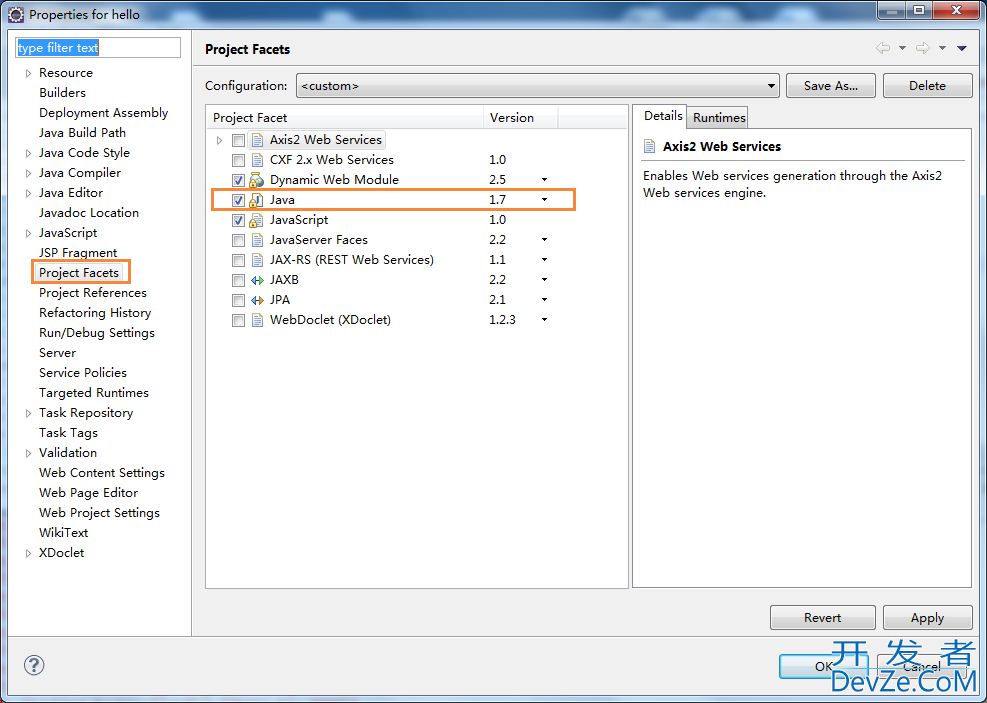This screenshot has height=703, width=987.
Task: Click the JAX-RS facet icon
Action: 257,260
